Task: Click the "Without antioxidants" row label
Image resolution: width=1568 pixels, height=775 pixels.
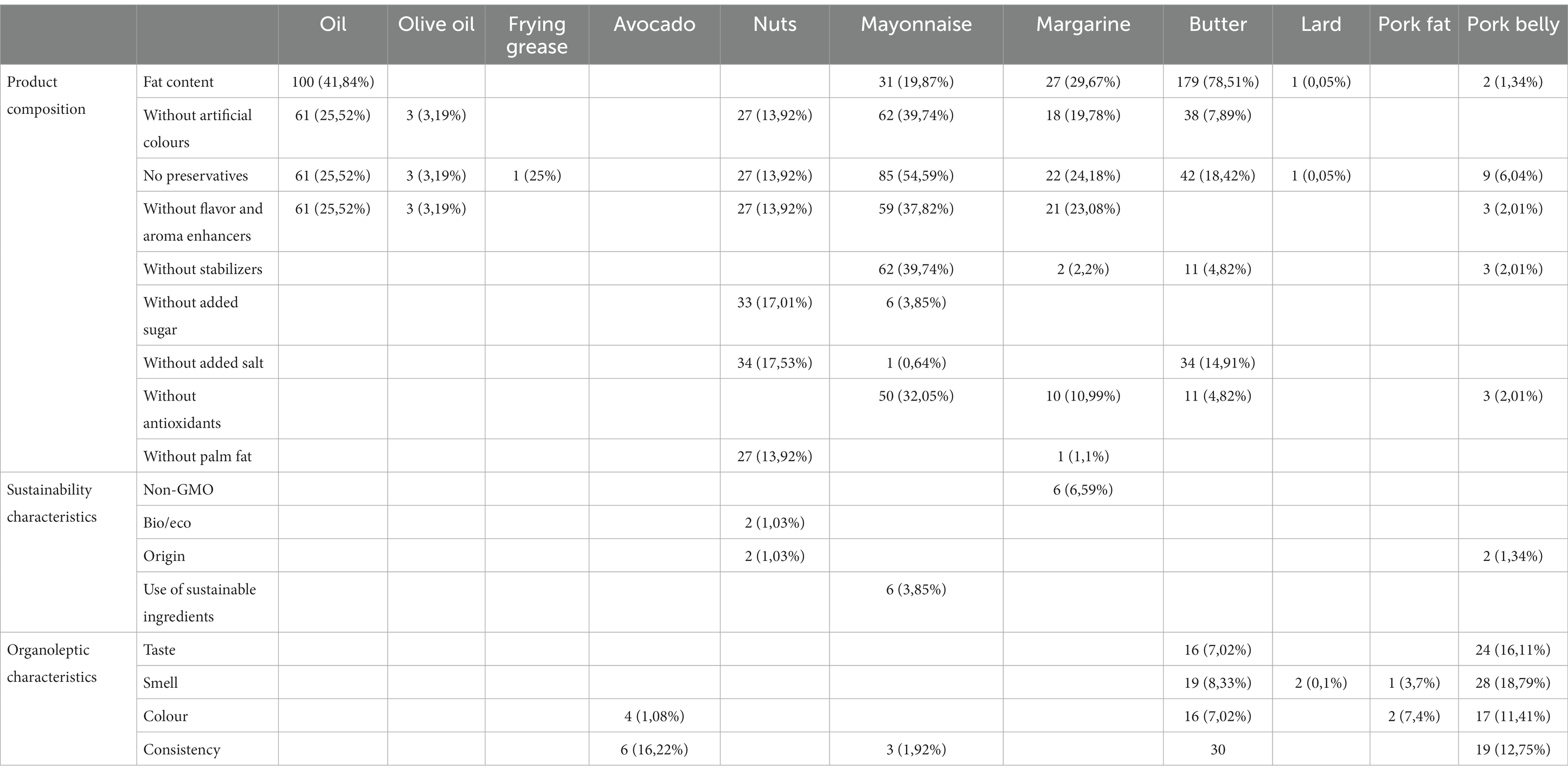Action: click(x=182, y=409)
